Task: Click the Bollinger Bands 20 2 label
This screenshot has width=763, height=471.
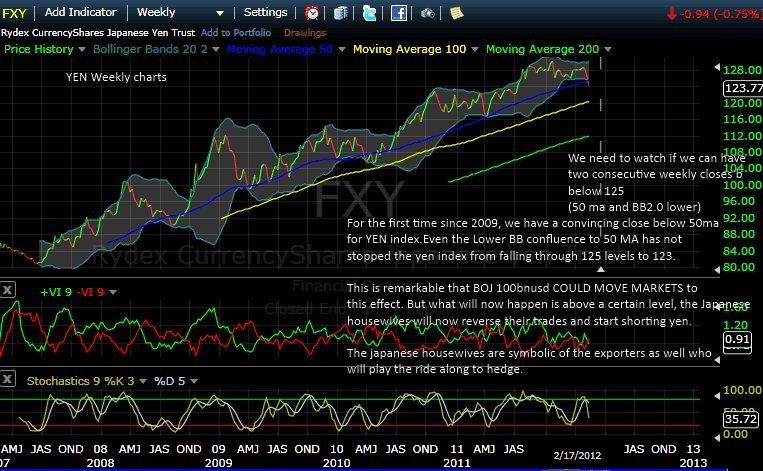Action: 150,49
